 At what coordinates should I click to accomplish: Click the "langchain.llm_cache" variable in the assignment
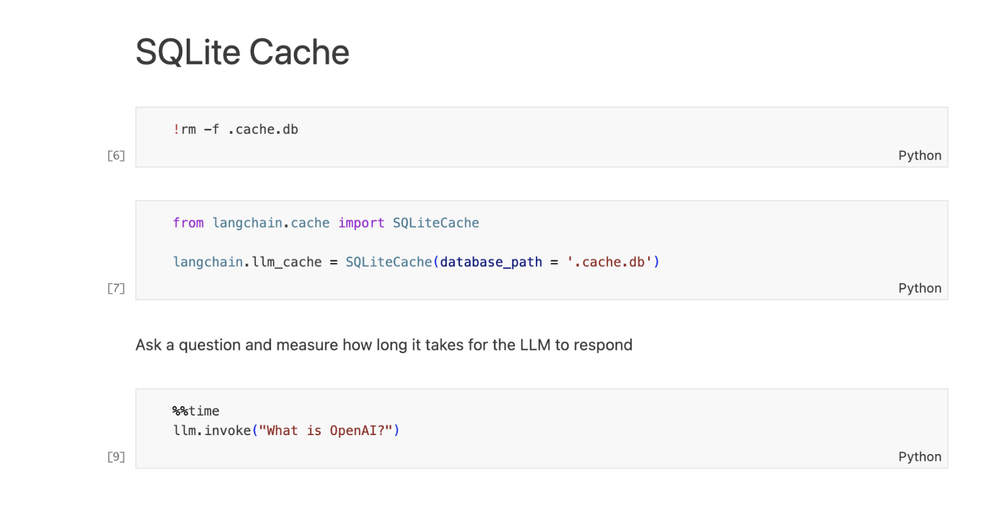[247, 262]
